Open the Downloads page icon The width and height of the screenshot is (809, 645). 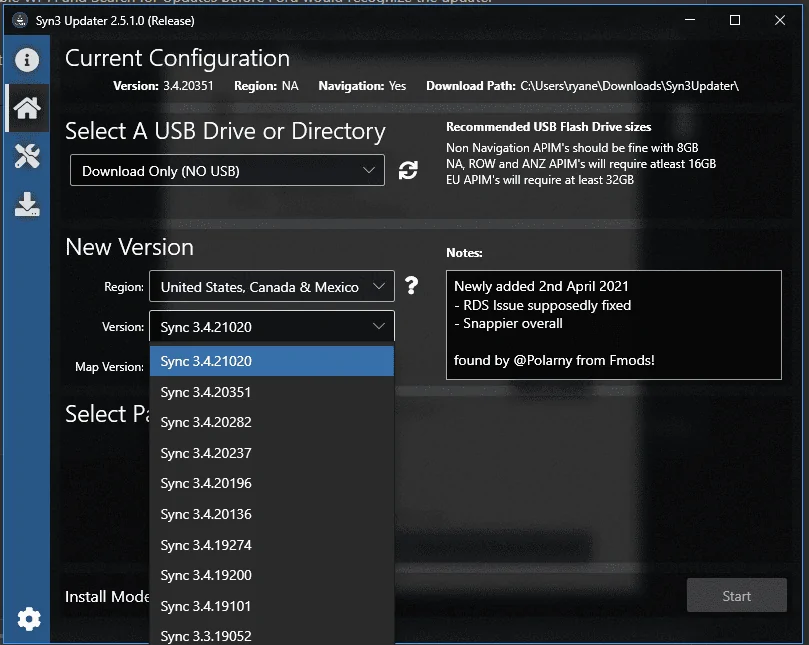27,204
